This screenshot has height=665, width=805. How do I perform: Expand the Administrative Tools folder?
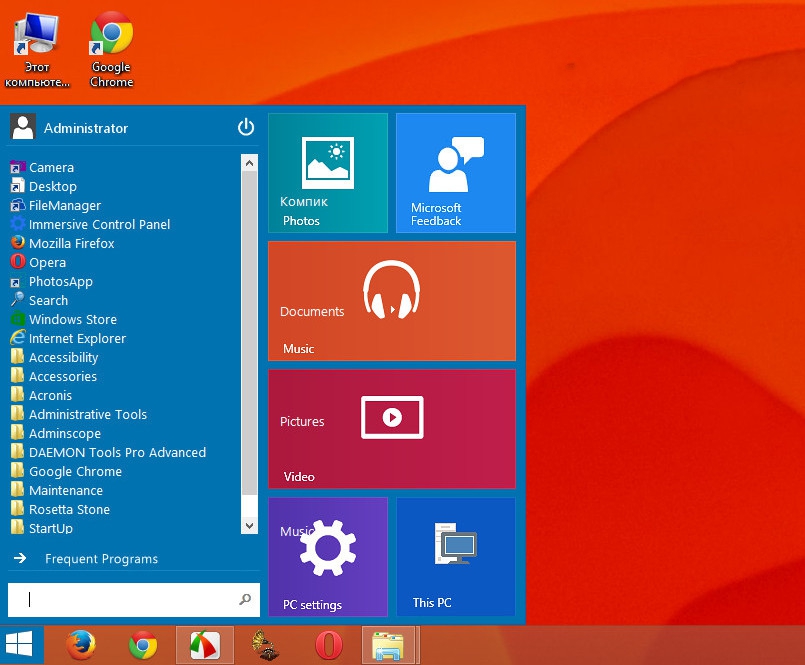79,414
